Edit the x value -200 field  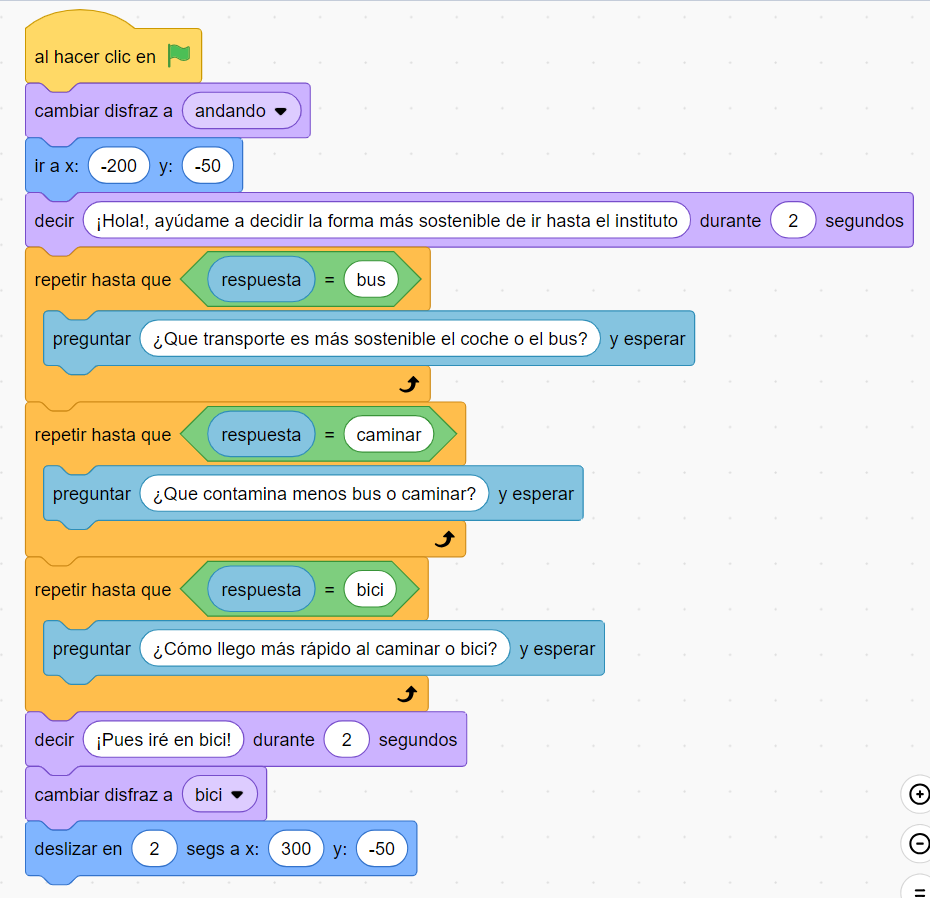(x=119, y=166)
